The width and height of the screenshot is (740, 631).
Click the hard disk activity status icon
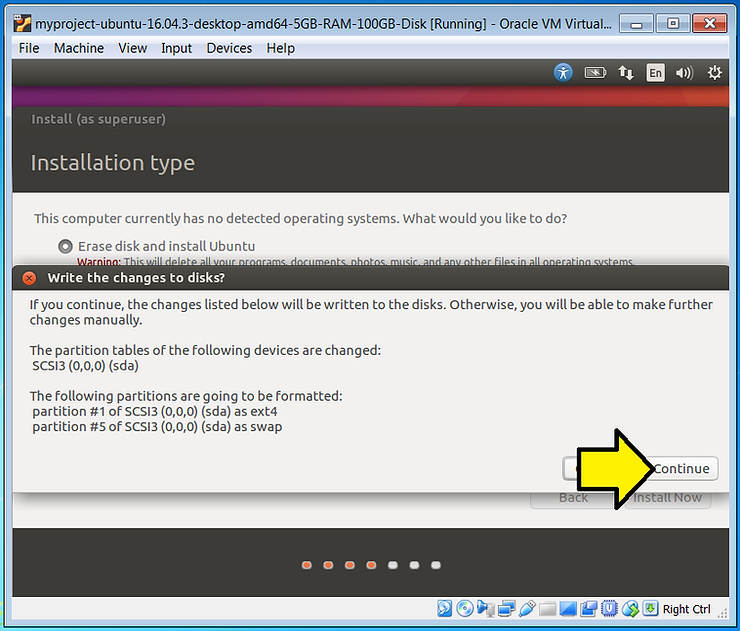coord(444,609)
